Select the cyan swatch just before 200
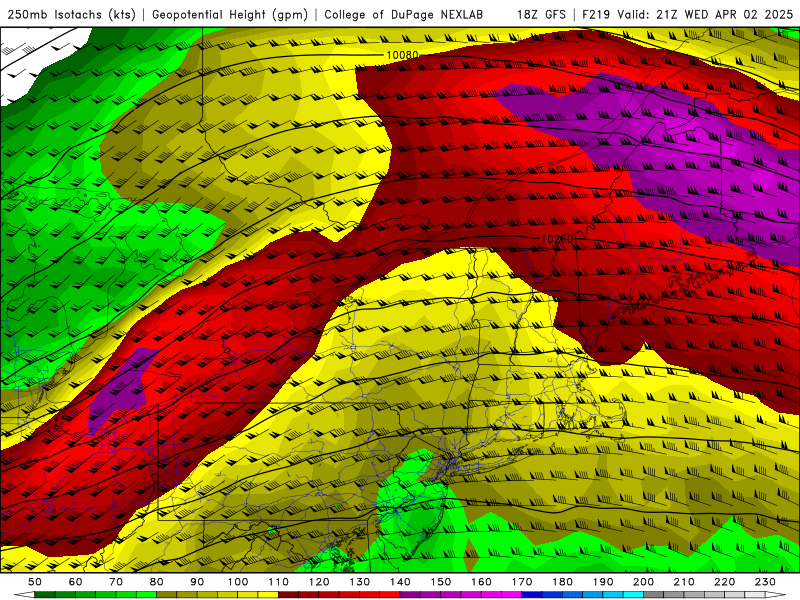The width and height of the screenshot is (800, 600). [x=633, y=595]
